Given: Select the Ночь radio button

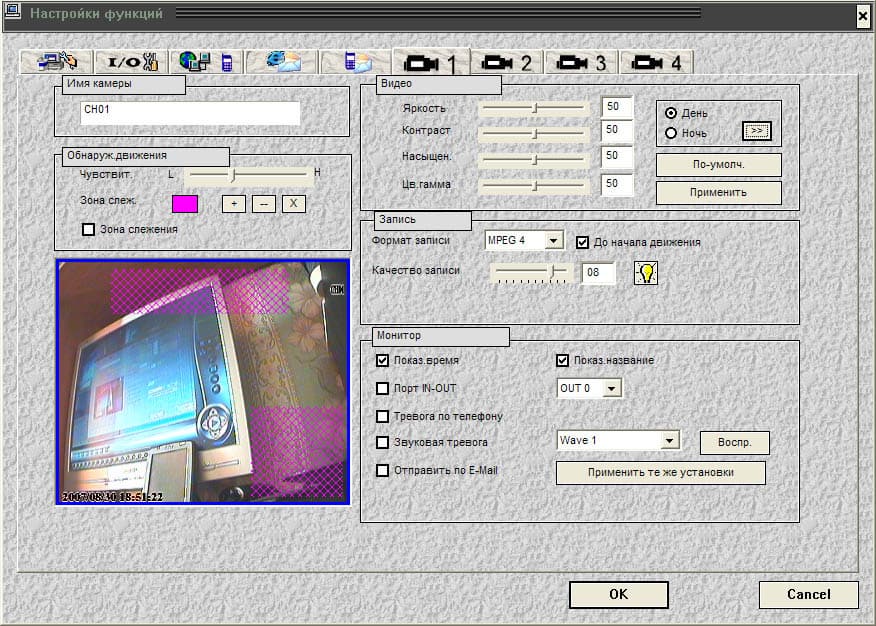Looking at the screenshot, I should (x=671, y=133).
